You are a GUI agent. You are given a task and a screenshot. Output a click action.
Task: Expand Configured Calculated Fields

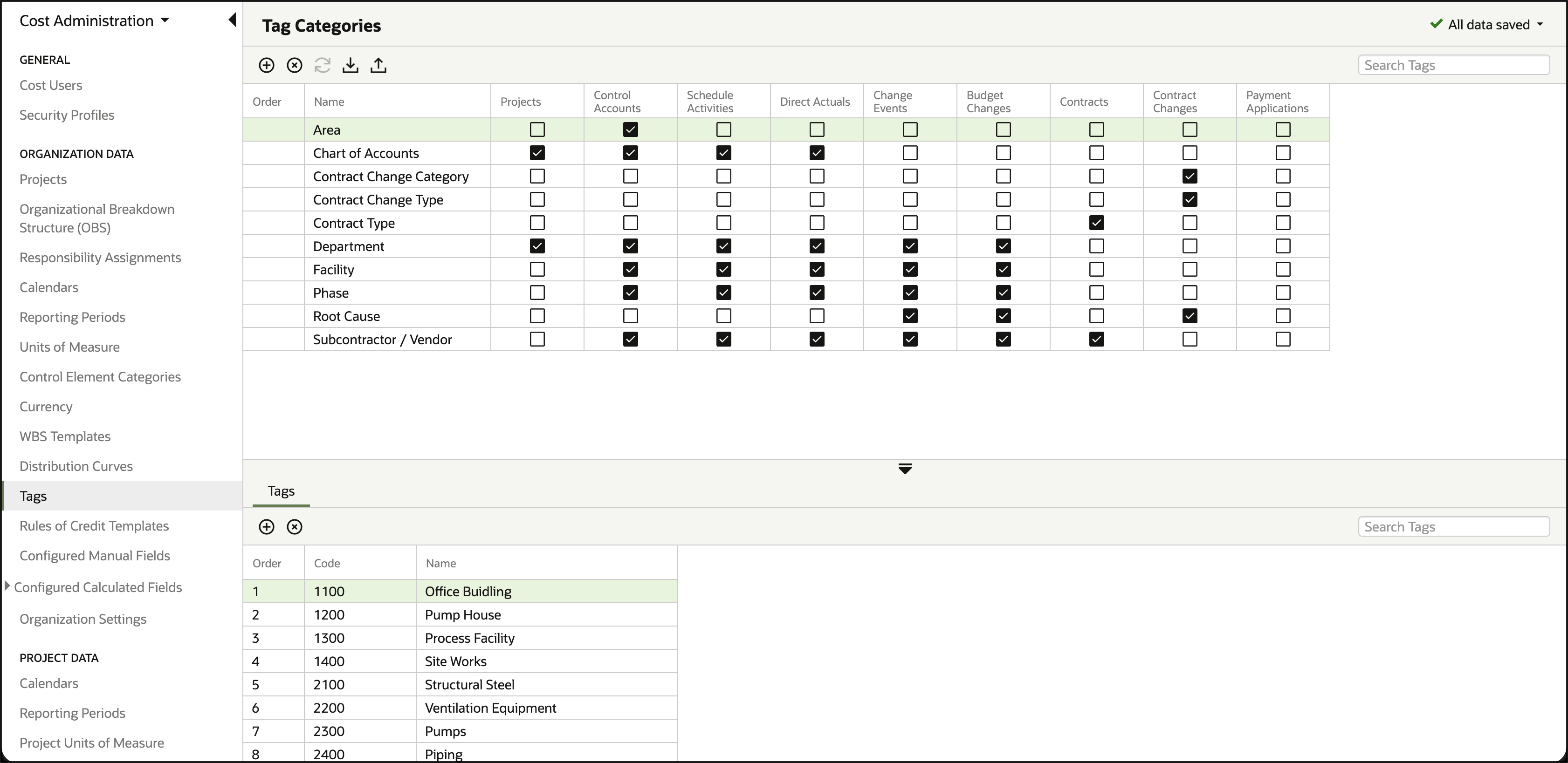click(x=7, y=586)
